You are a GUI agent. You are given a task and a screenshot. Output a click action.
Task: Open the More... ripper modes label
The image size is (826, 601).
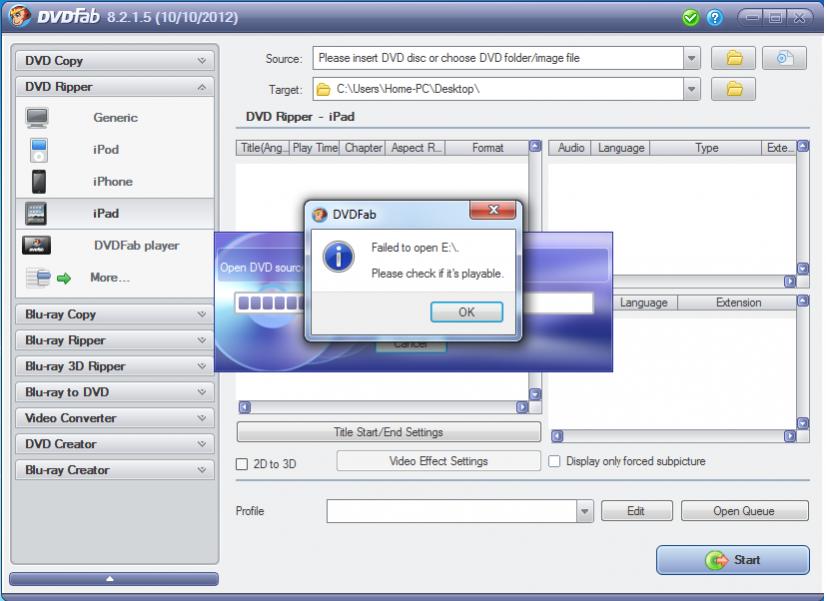110,278
